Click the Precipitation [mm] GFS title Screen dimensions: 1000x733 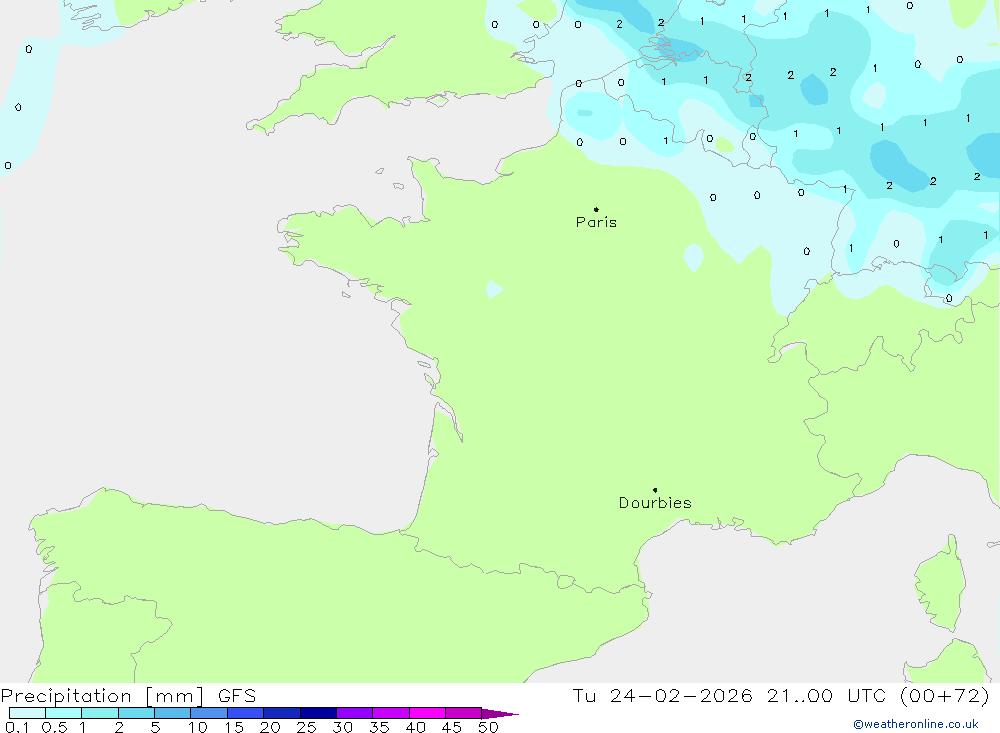tap(128, 696)
